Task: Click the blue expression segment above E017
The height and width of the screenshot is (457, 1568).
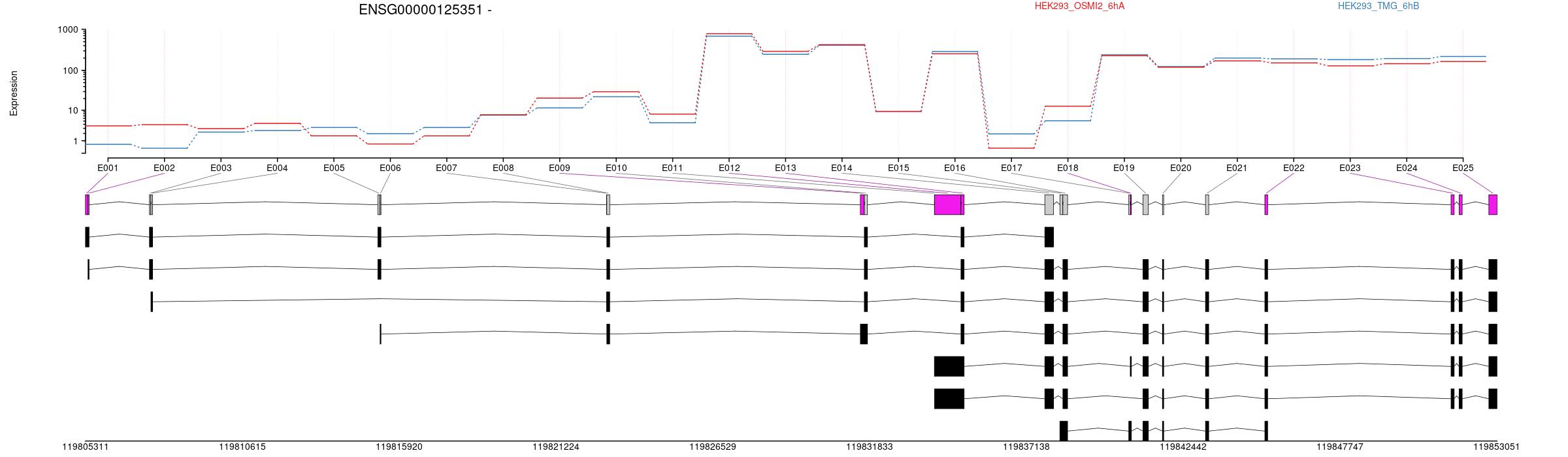Action: pyautogui.click(x=1011, y=134)
